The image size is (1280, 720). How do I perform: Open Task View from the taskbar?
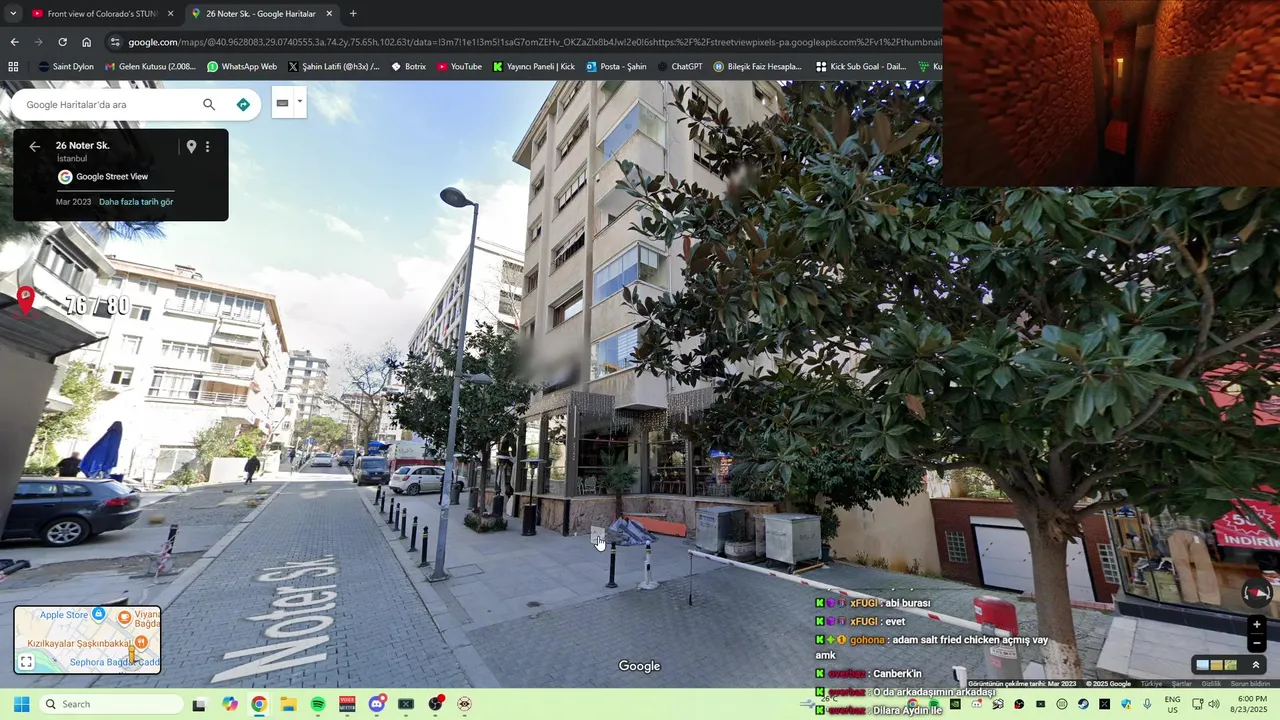[199, 704]
